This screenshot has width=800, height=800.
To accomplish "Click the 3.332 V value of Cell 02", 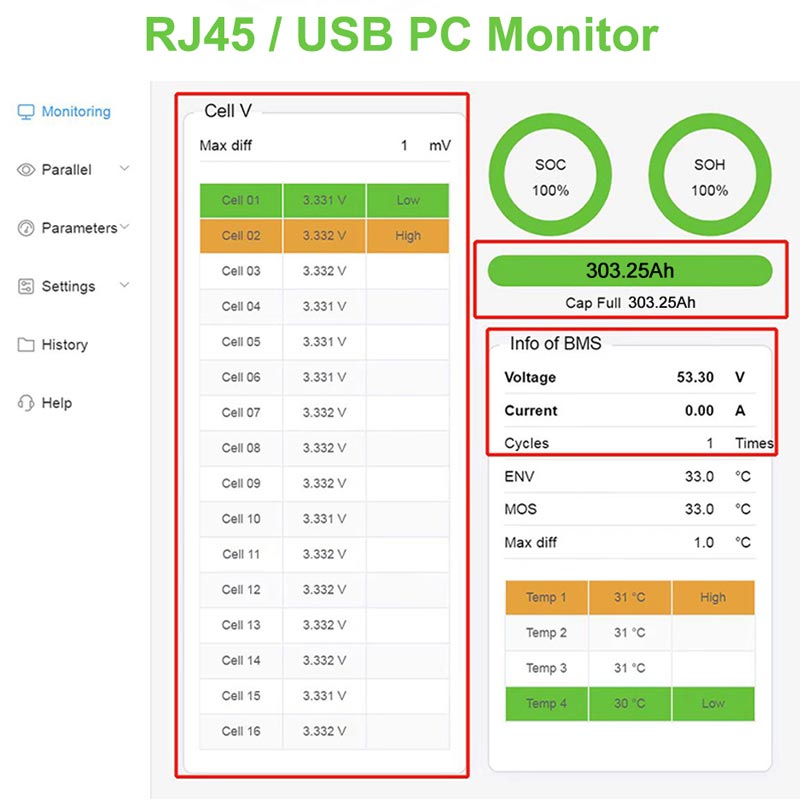I will tap(324, 236).
